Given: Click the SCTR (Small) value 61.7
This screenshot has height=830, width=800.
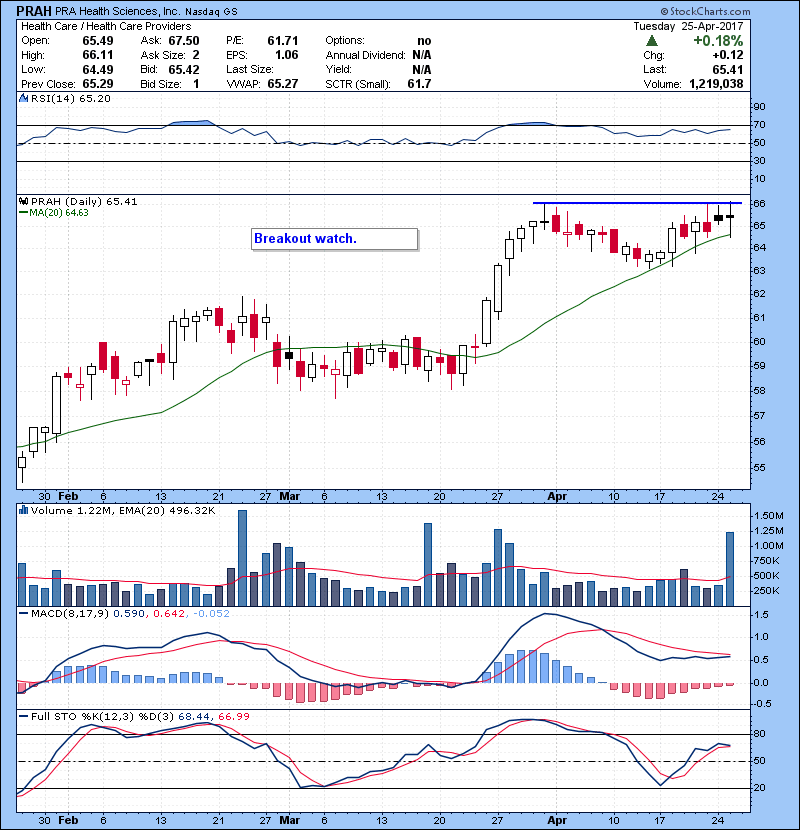Looking at the screenshot, I should pyautogui.click(x=419, y=84).
